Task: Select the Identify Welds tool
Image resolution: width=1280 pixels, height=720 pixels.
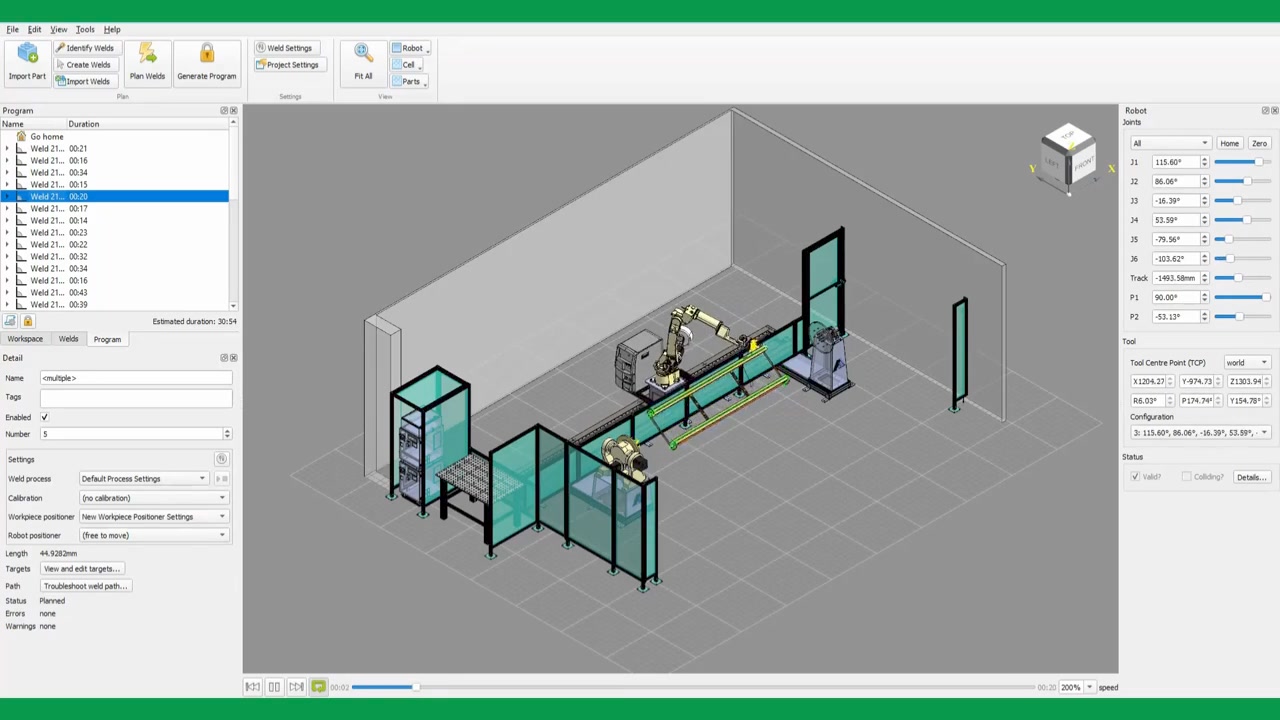Action: pos(84,48)
